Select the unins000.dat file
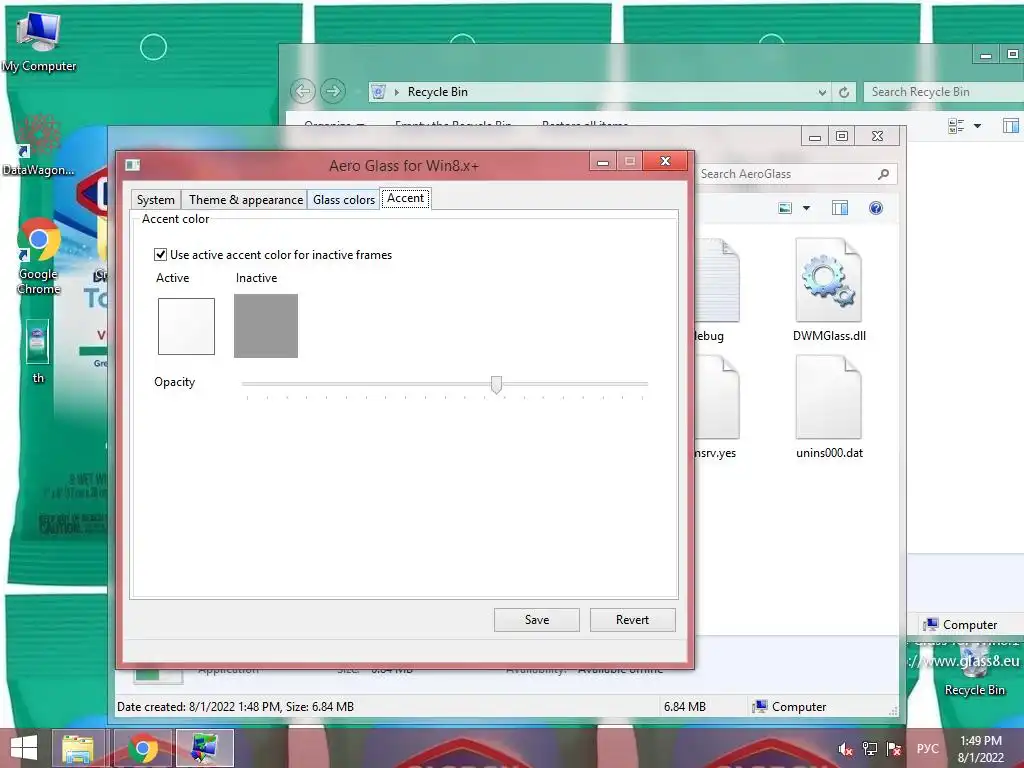The height and width of the screenshot is (768, 1024). tap(829, 407)
